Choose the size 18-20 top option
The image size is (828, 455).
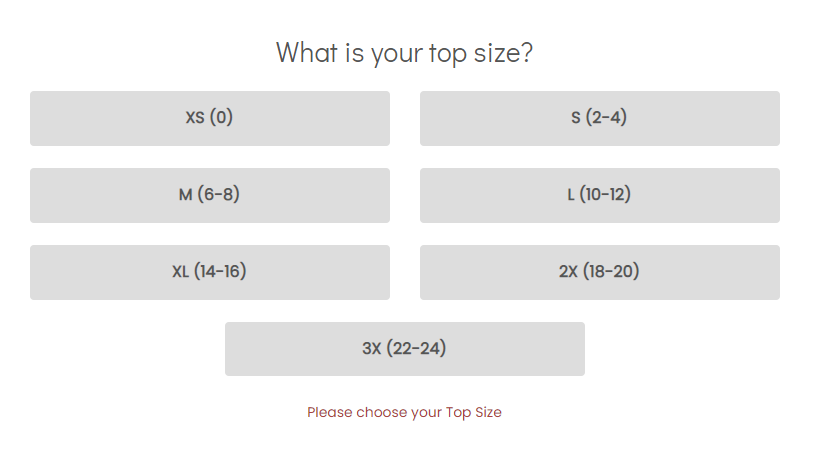599,272
